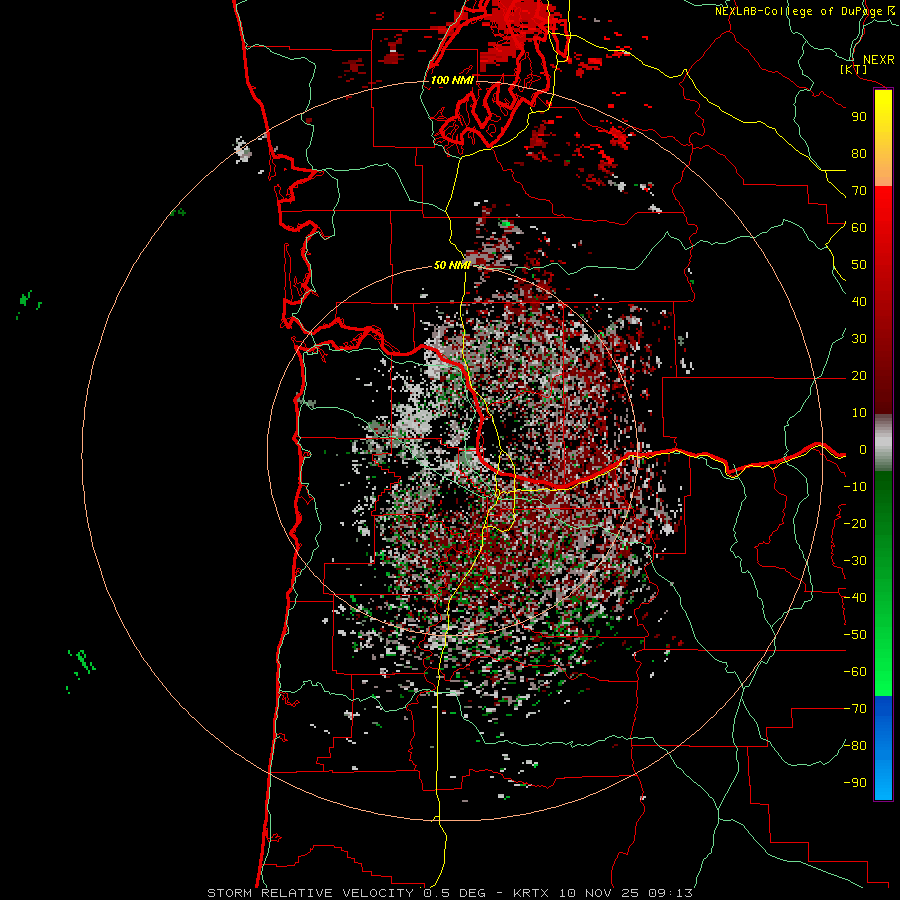Click the -70 label on the scale
Viewport: 900px width, 900px height.
855,709
